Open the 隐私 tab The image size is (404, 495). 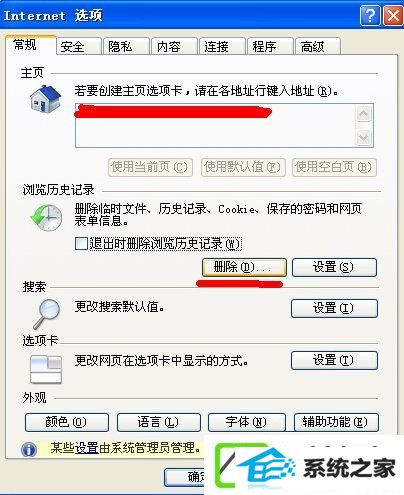point(126,46)
